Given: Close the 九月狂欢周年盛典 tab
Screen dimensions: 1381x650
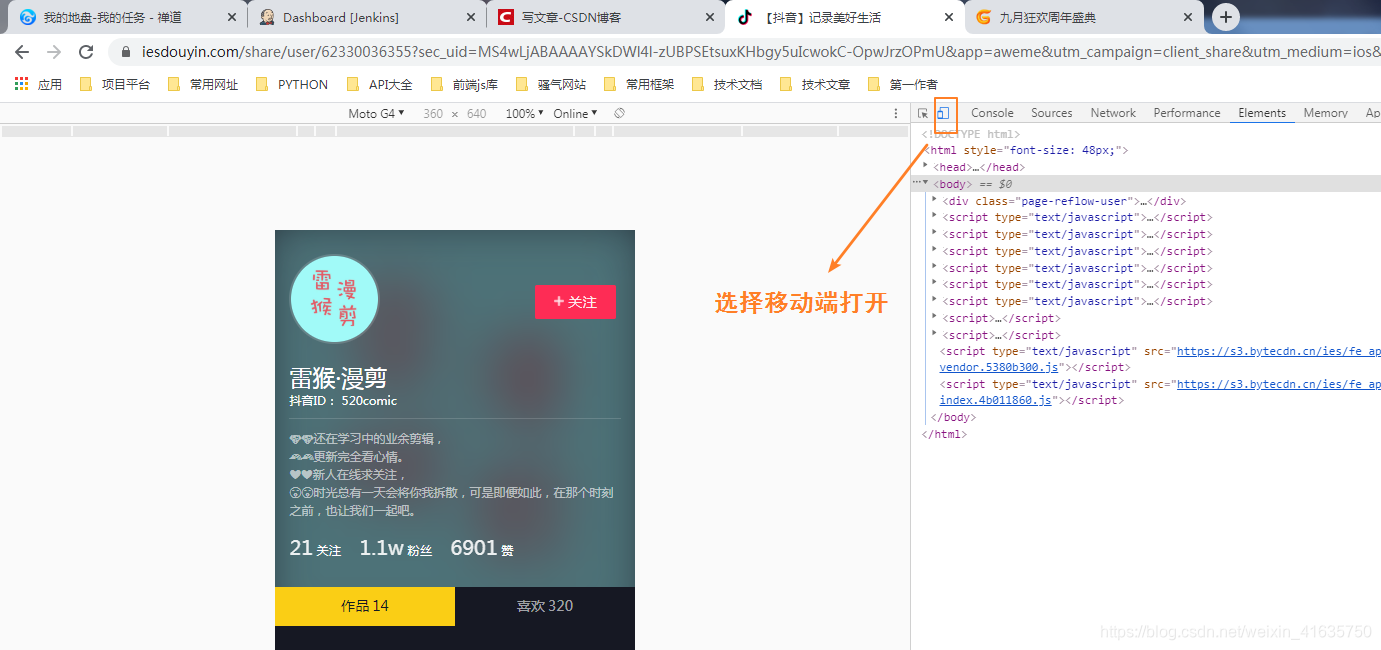Looking at the screenshot, I should [1188, 17].
